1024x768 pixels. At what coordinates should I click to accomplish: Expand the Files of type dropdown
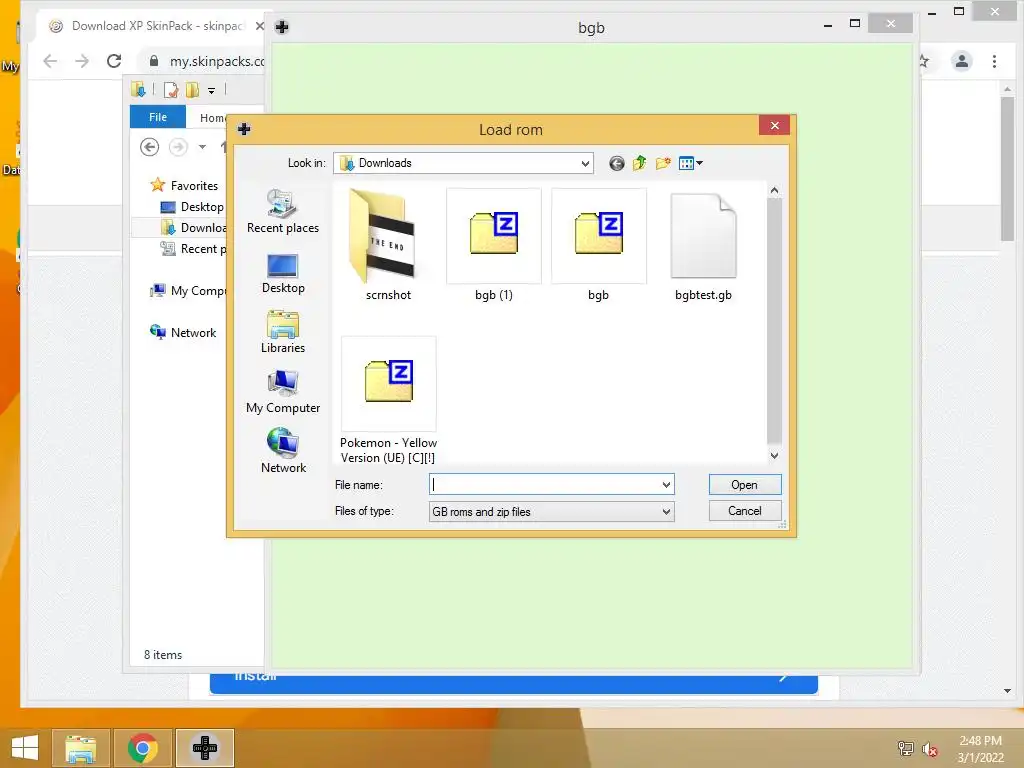[x=665, y=511]
